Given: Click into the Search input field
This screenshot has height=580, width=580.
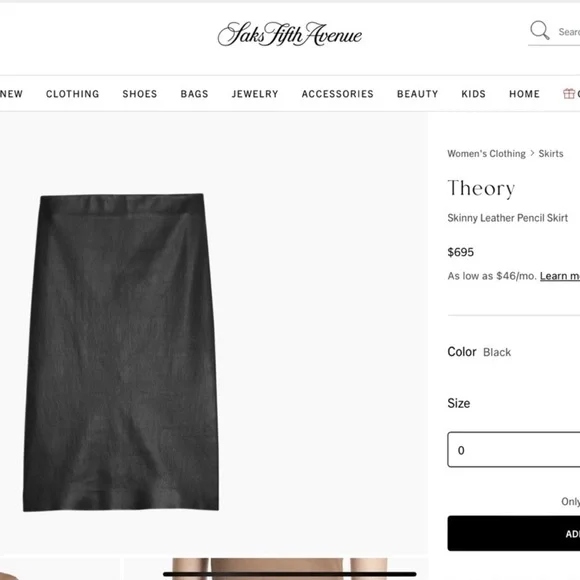Looking at the screenshot, I should pyautogui.click(x=569, y=32).
